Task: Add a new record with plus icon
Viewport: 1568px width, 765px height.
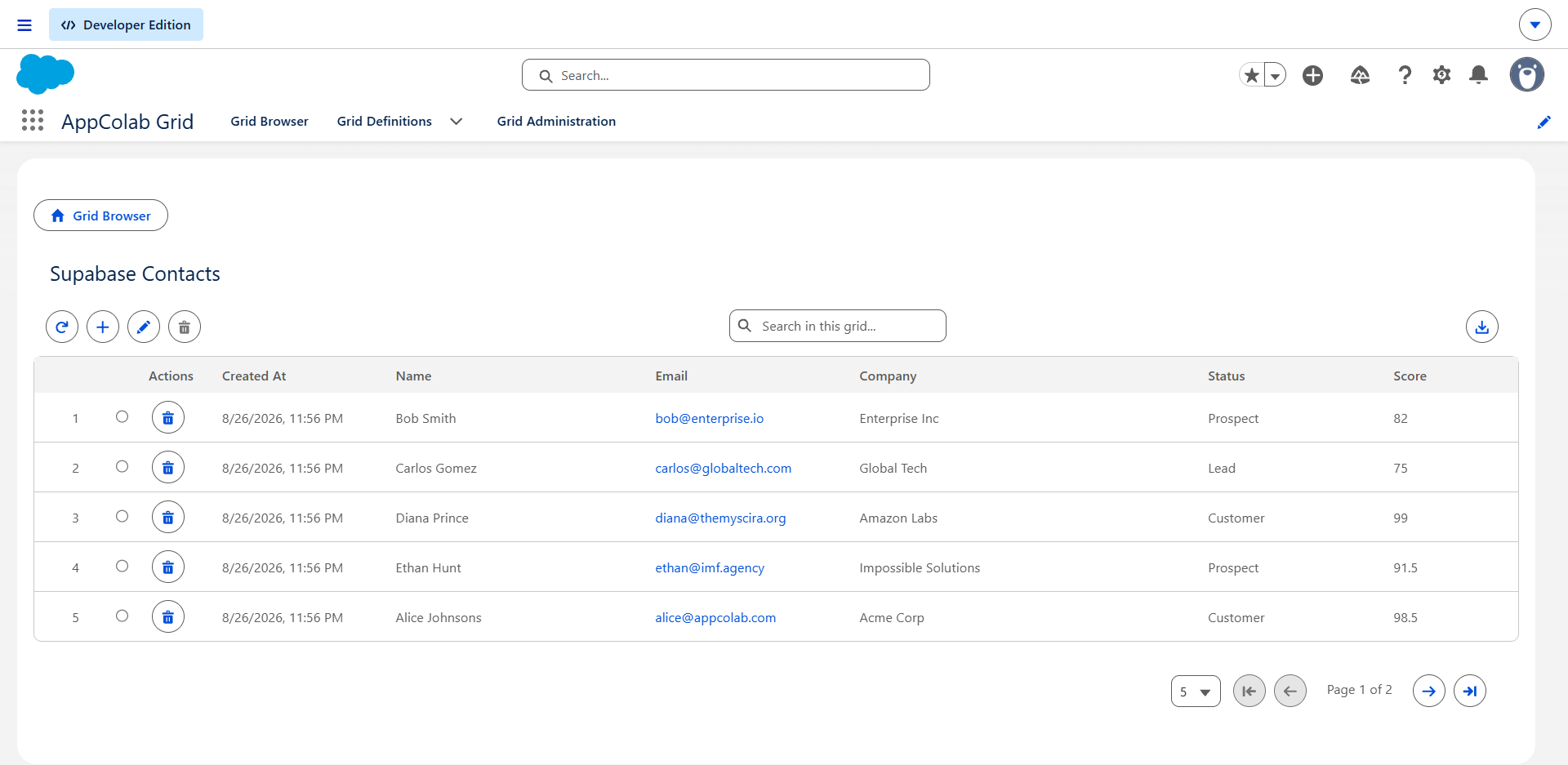Action: coord(103,327)
